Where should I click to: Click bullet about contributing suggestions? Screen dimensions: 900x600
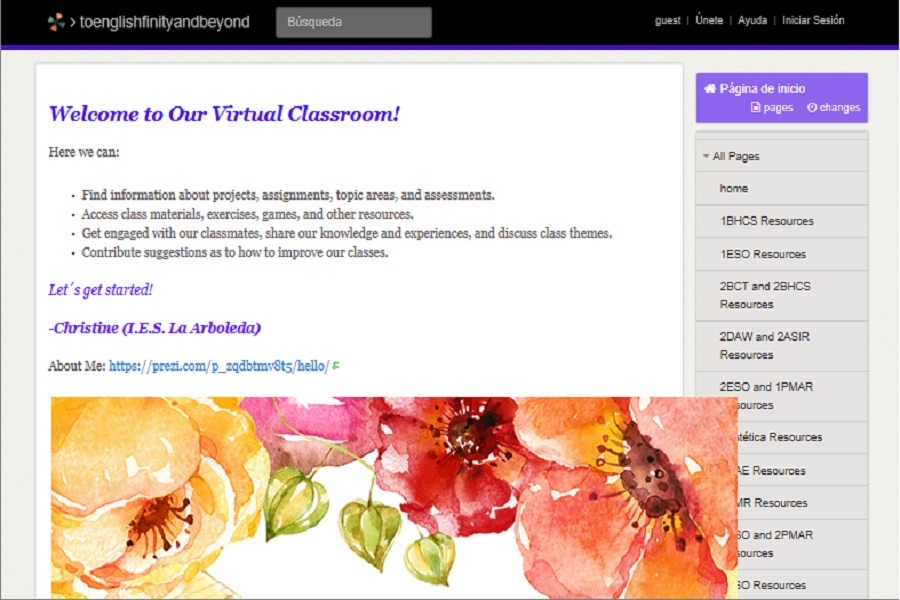click(x=235, y=253)
